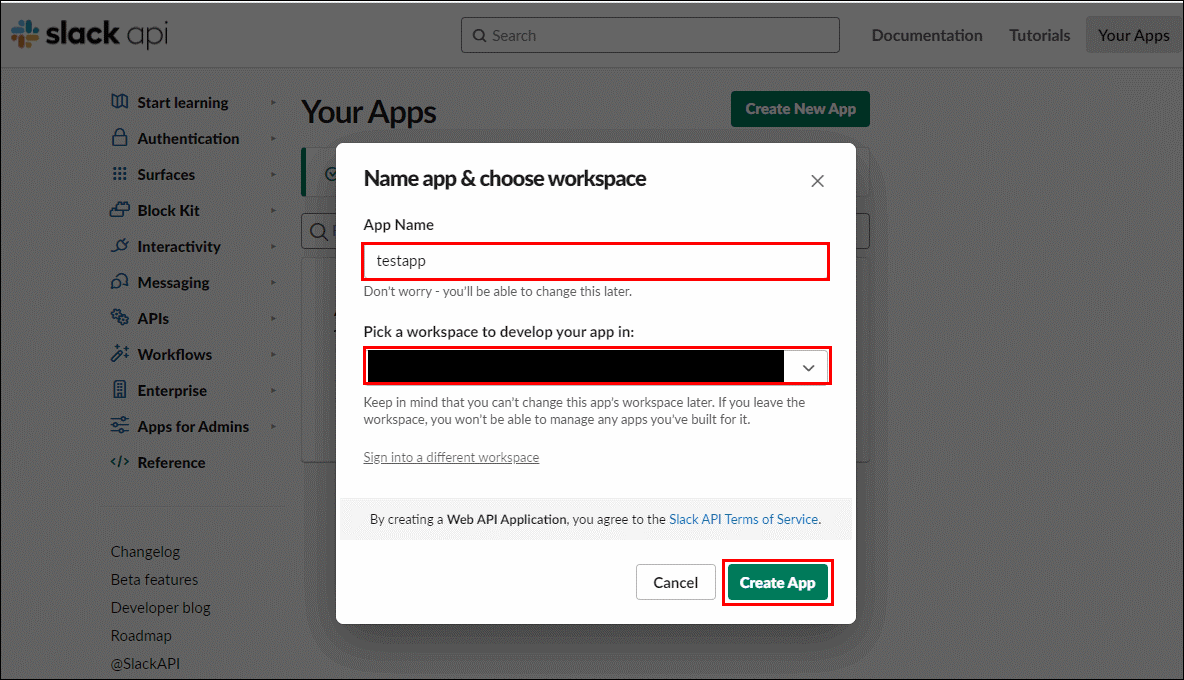
Task: Click the search magnifier icon in top bar
Action: 479,35
